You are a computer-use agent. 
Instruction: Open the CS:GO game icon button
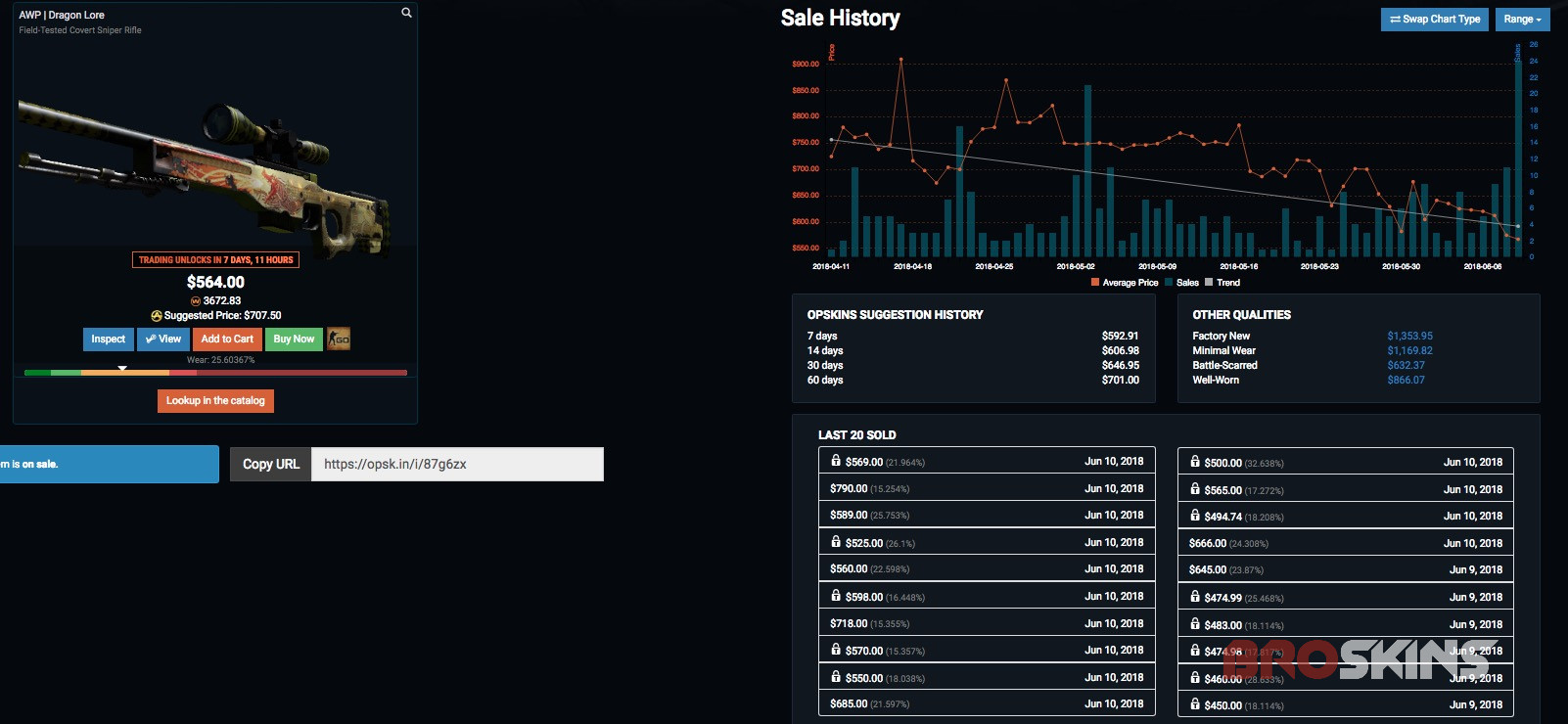coord(339,339)
